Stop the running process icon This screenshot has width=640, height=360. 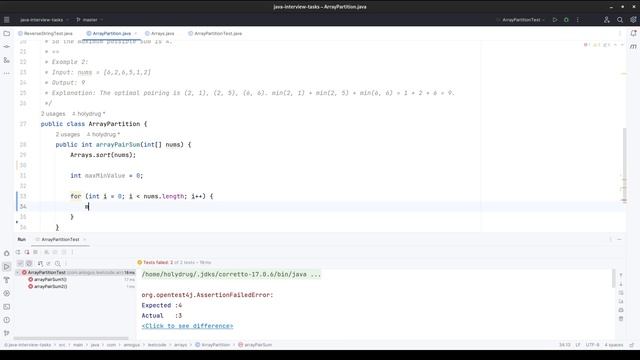pyautogui.click(x=36, y=252)
